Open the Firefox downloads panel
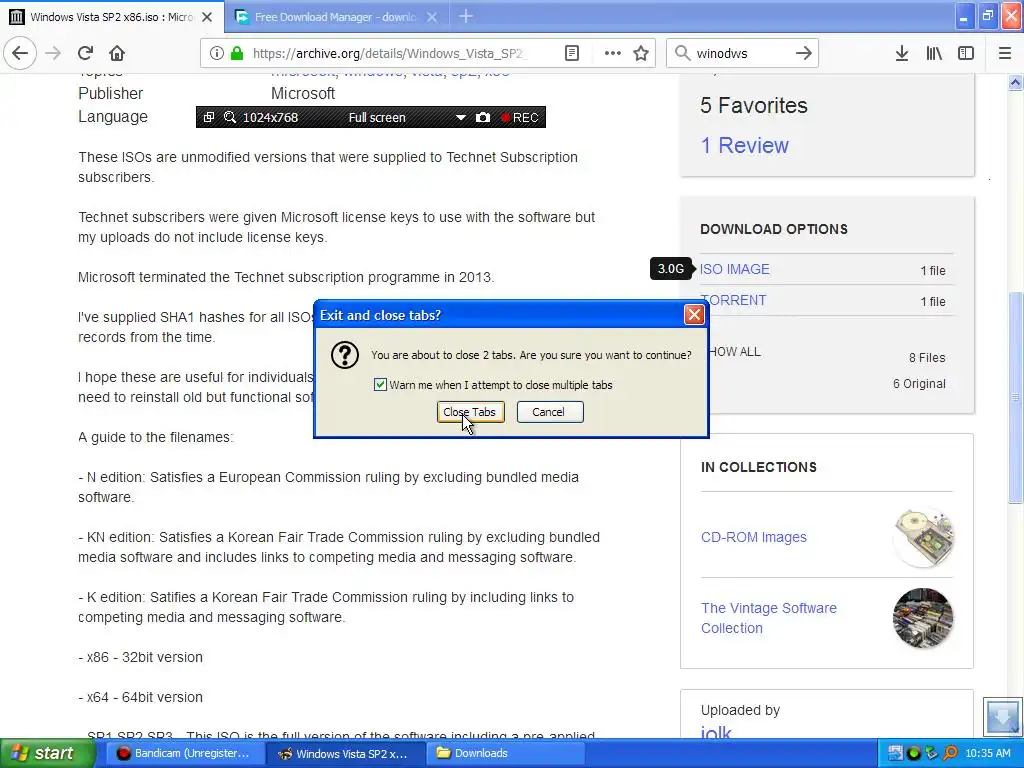 pos(901,54)
